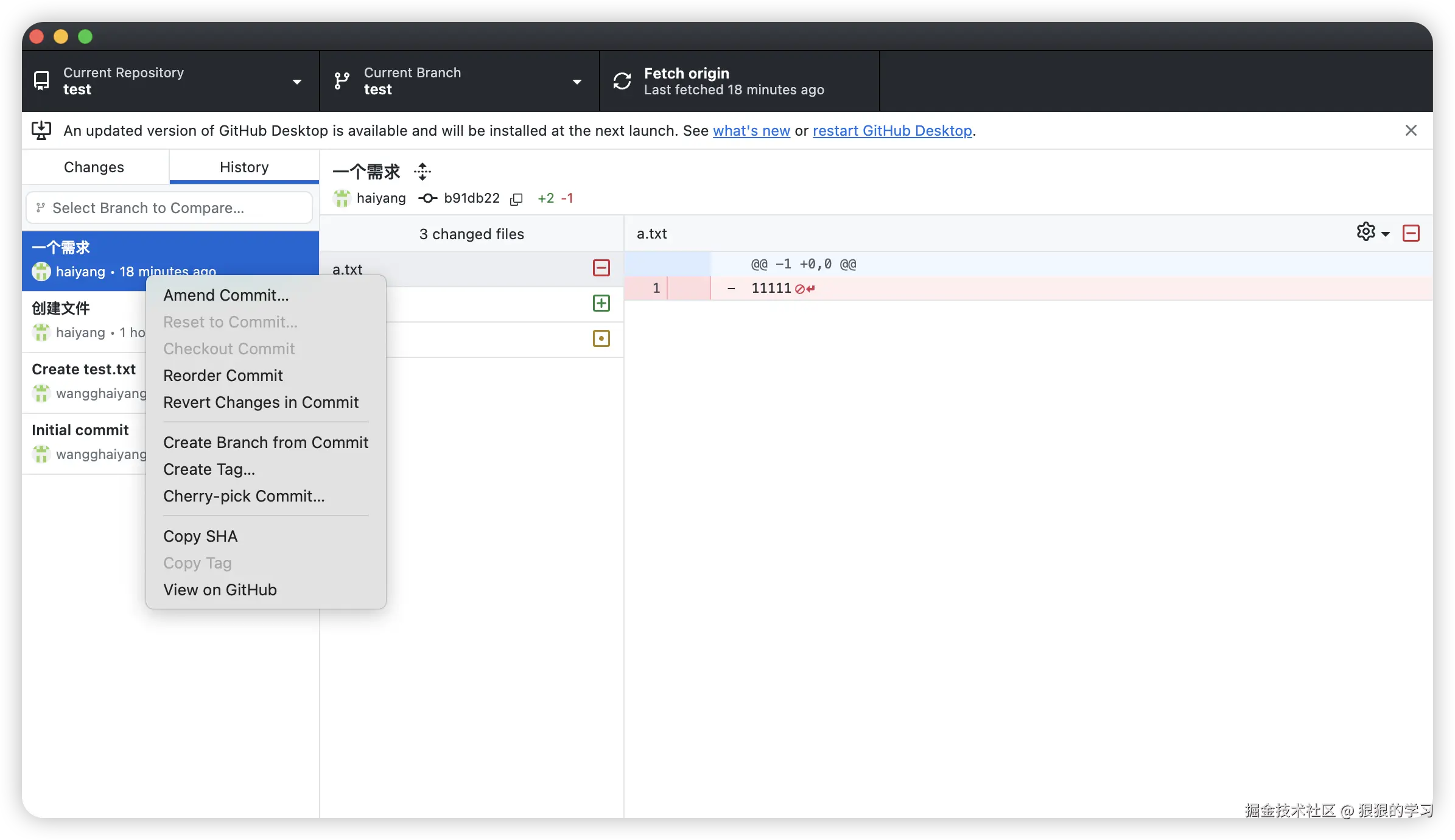Click the Select Branch to Compare field
1455x840 pixels.
(x=169, y=208)
